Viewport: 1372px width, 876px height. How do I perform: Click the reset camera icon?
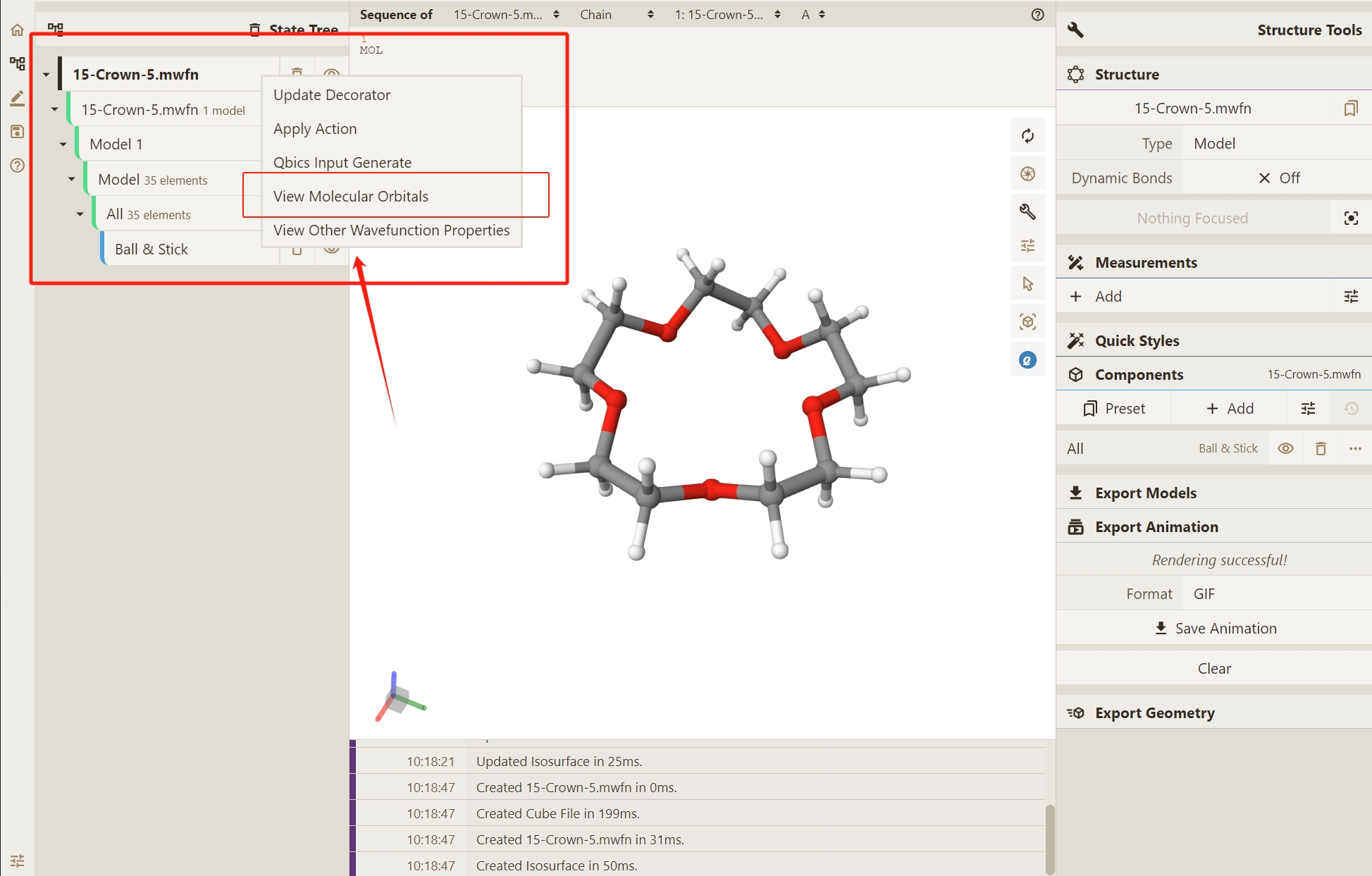click(x=1027, y=136)
